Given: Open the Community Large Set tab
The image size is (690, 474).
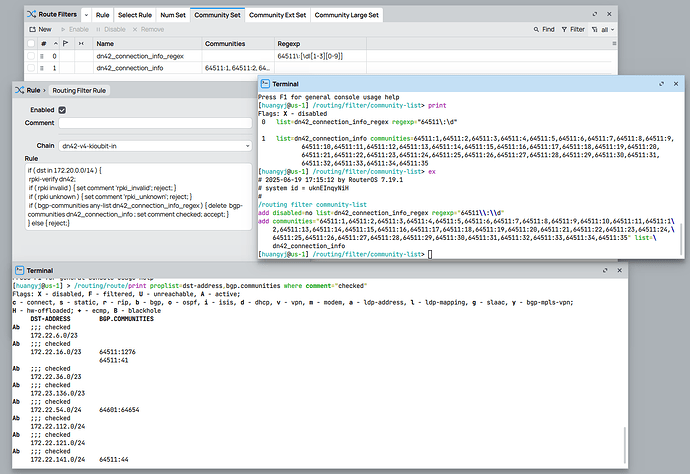Looking at the screenshot, I should [x=346, y=15].
